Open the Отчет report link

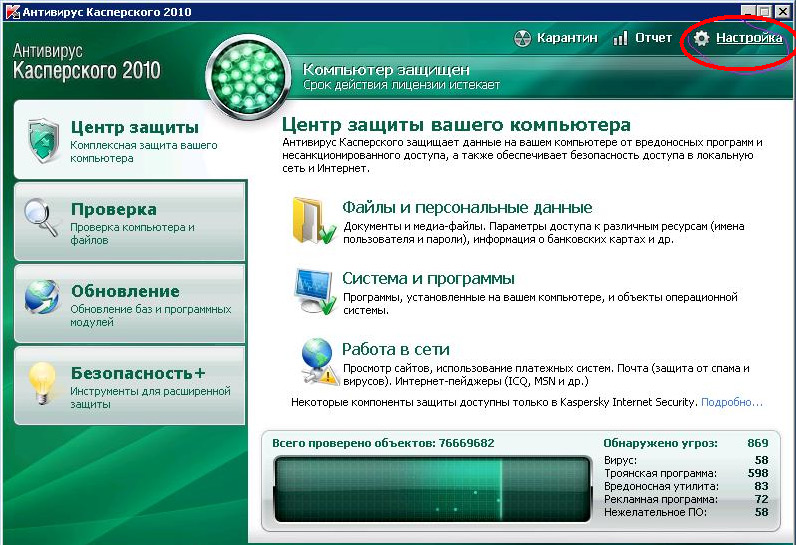tap(653, 38)
